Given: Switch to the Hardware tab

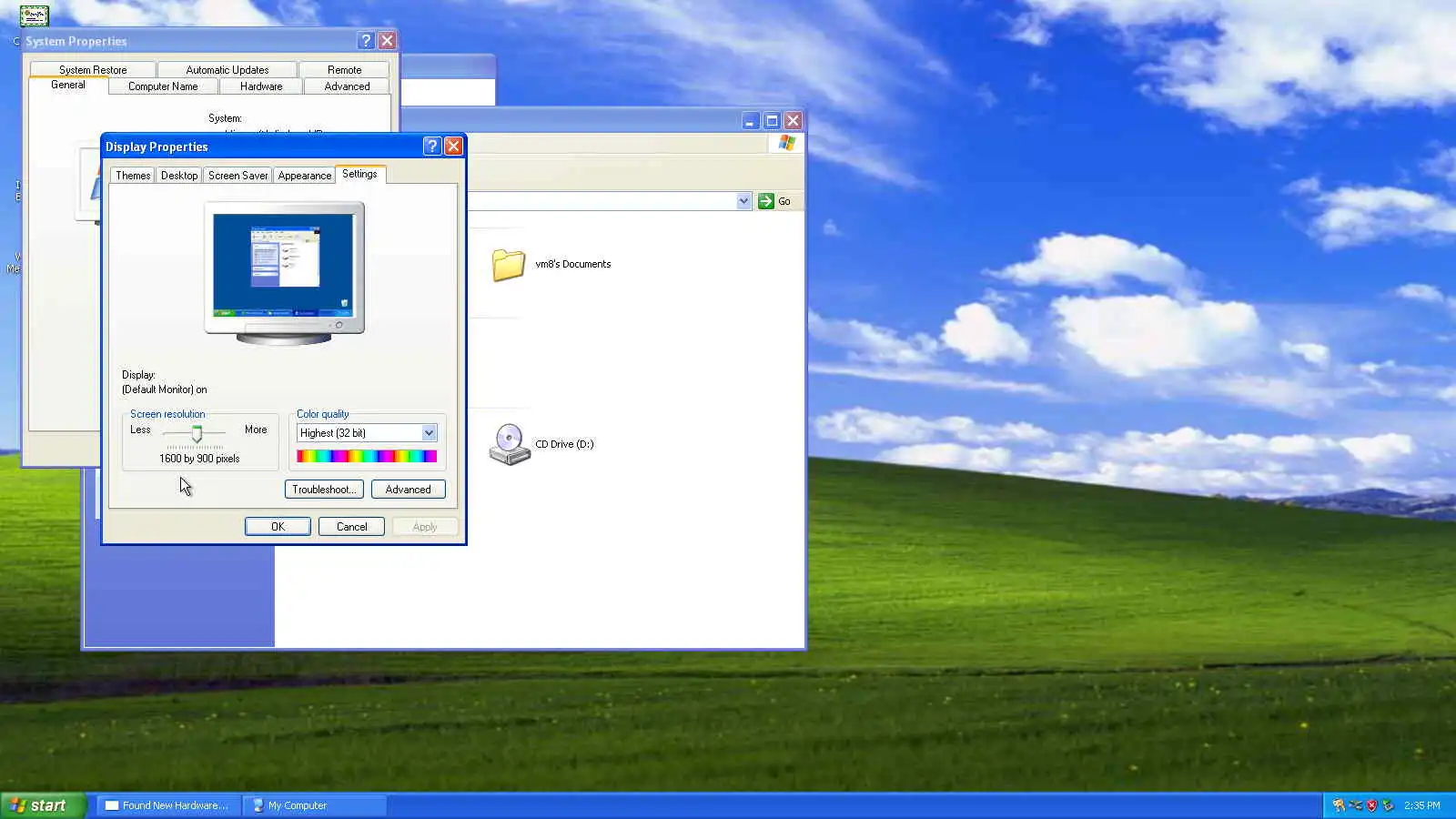Looking at the screenshot, I should point(261,86).
